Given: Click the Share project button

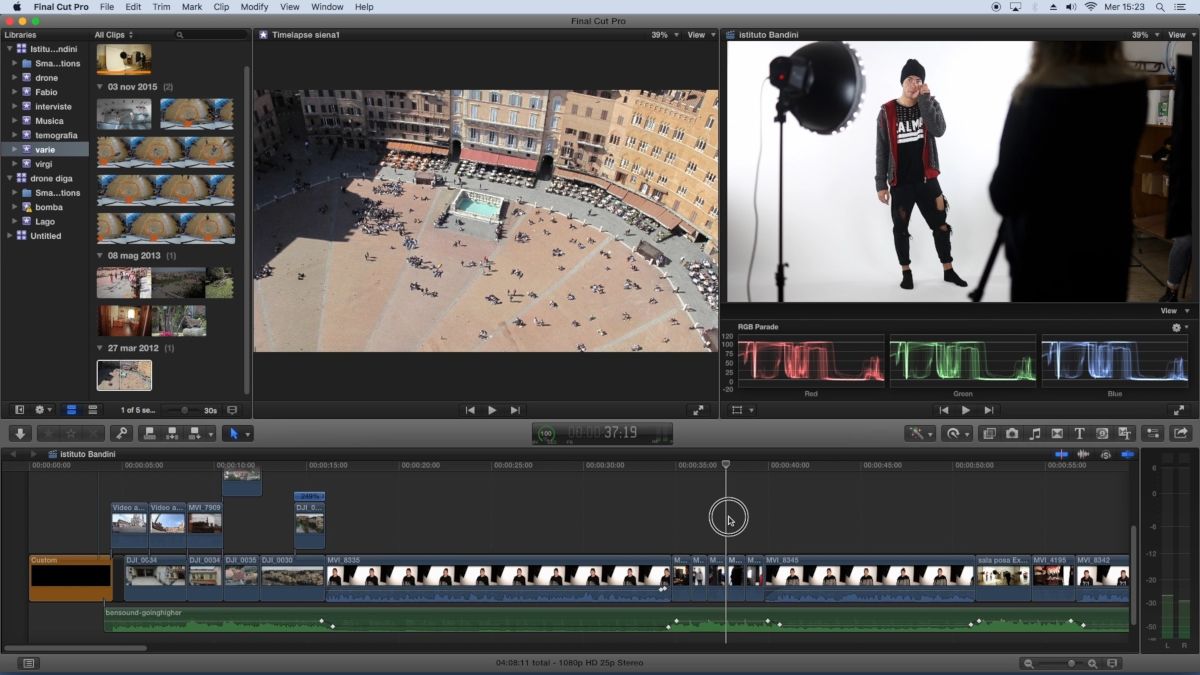Looking at the screenshot, I should [1180, 434].
